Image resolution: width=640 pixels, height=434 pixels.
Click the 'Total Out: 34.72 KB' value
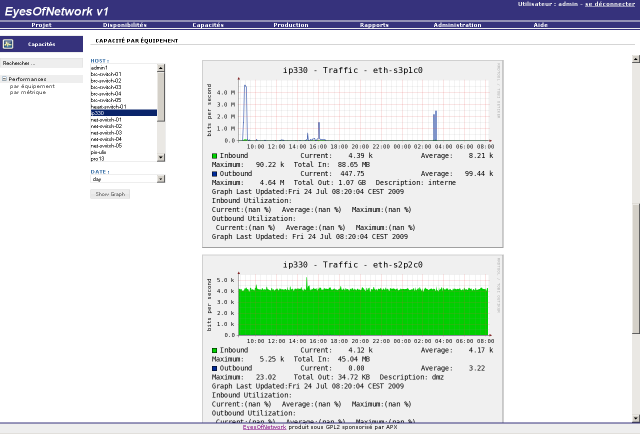click(x=332, y=377)
